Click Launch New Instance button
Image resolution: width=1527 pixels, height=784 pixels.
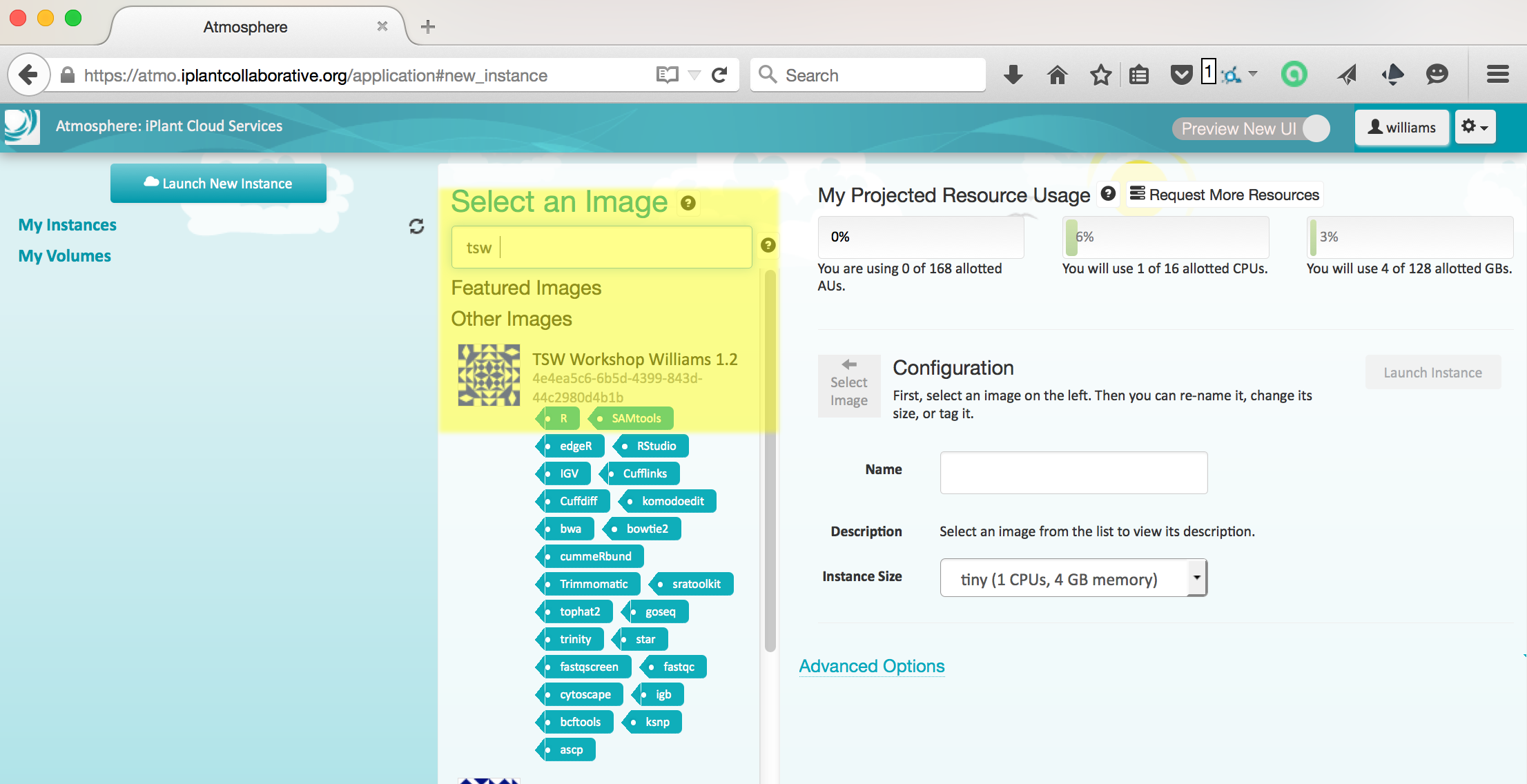(218, 184)
